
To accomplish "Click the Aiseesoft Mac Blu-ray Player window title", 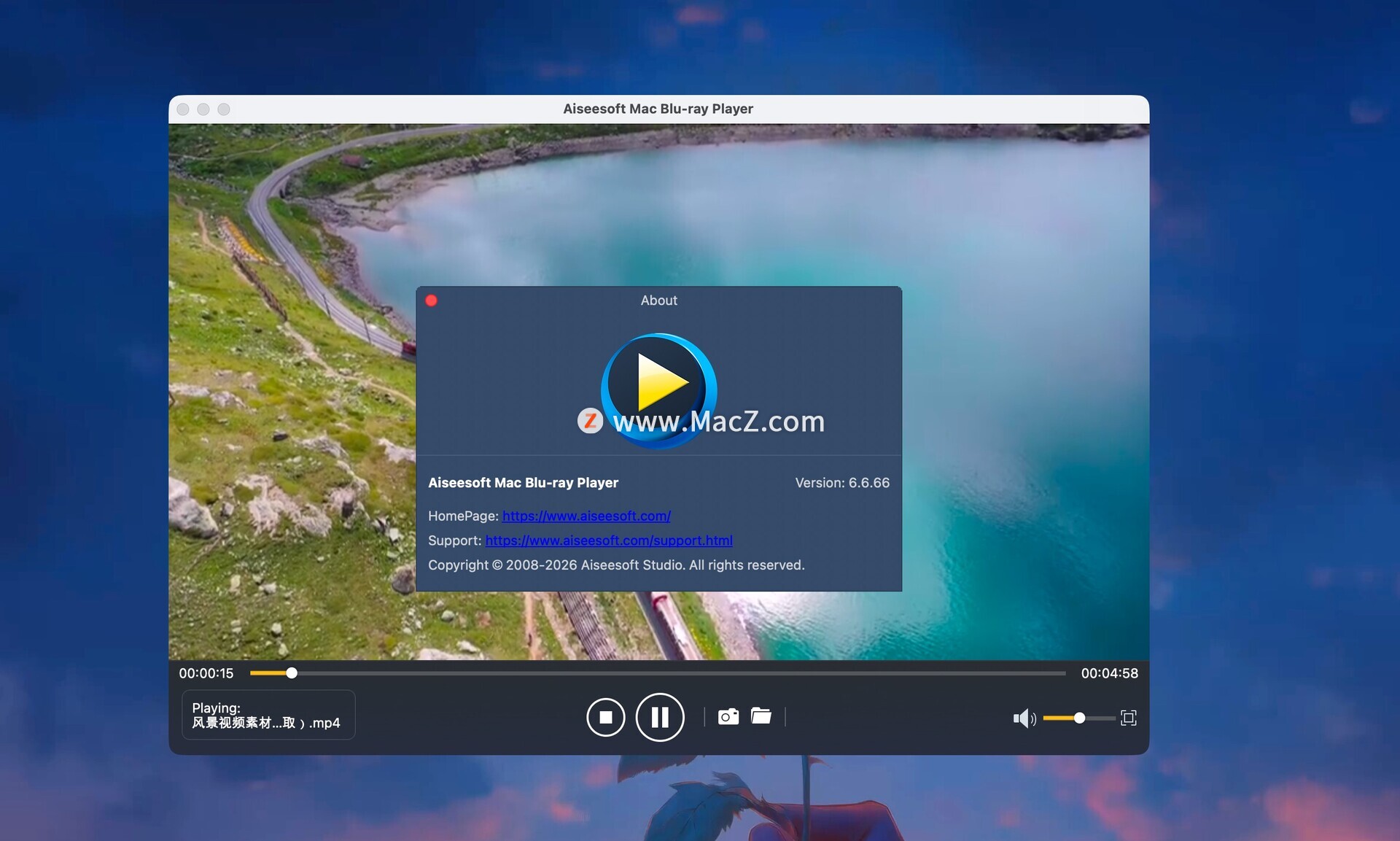I will 658,109.
